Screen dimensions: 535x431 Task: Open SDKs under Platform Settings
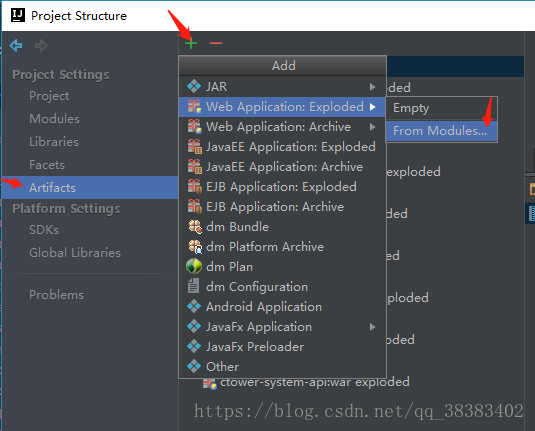pos(44,230)
